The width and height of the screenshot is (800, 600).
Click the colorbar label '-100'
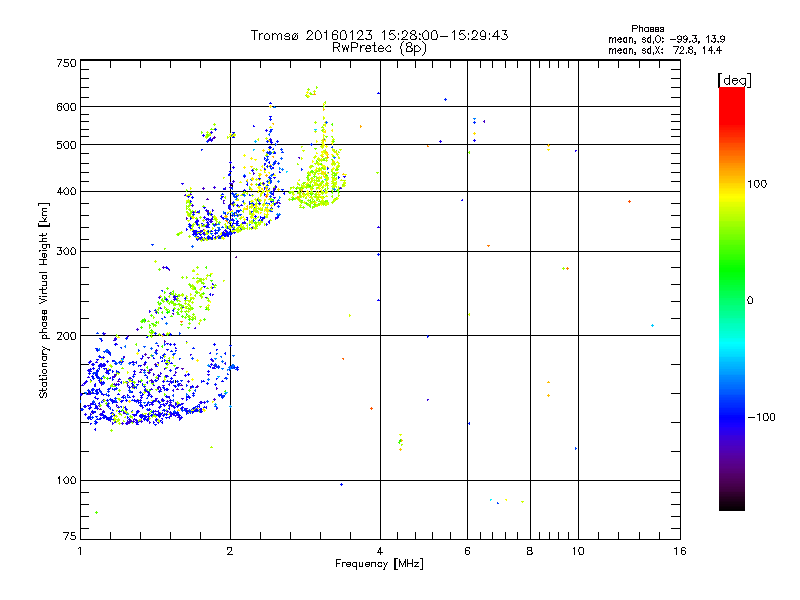(x=762, y=417)
